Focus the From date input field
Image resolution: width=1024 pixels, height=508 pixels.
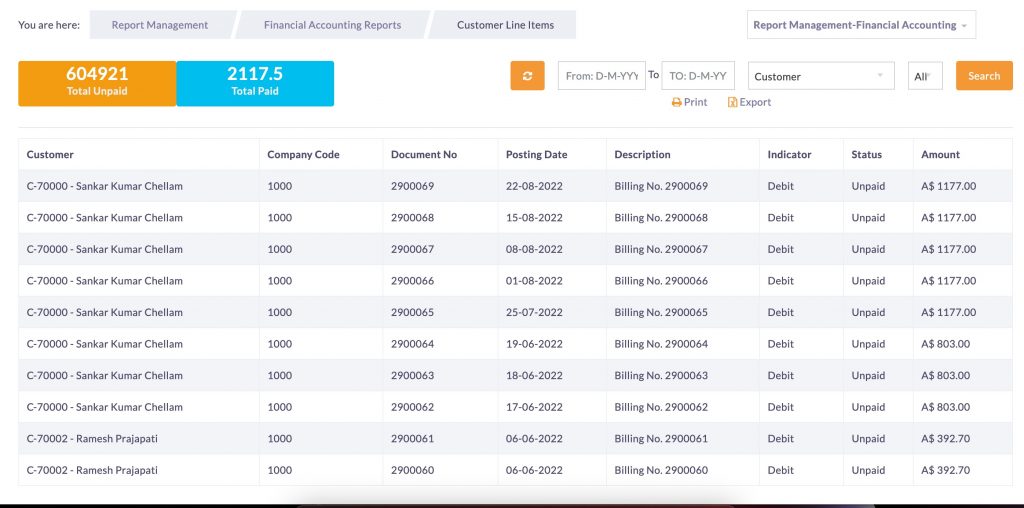click(x=601, y=76)
